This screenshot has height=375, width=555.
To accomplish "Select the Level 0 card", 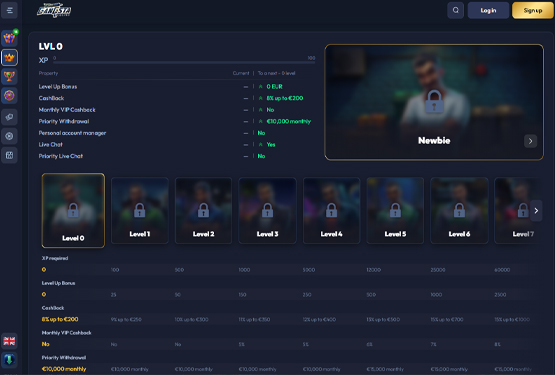I will 73,210.
